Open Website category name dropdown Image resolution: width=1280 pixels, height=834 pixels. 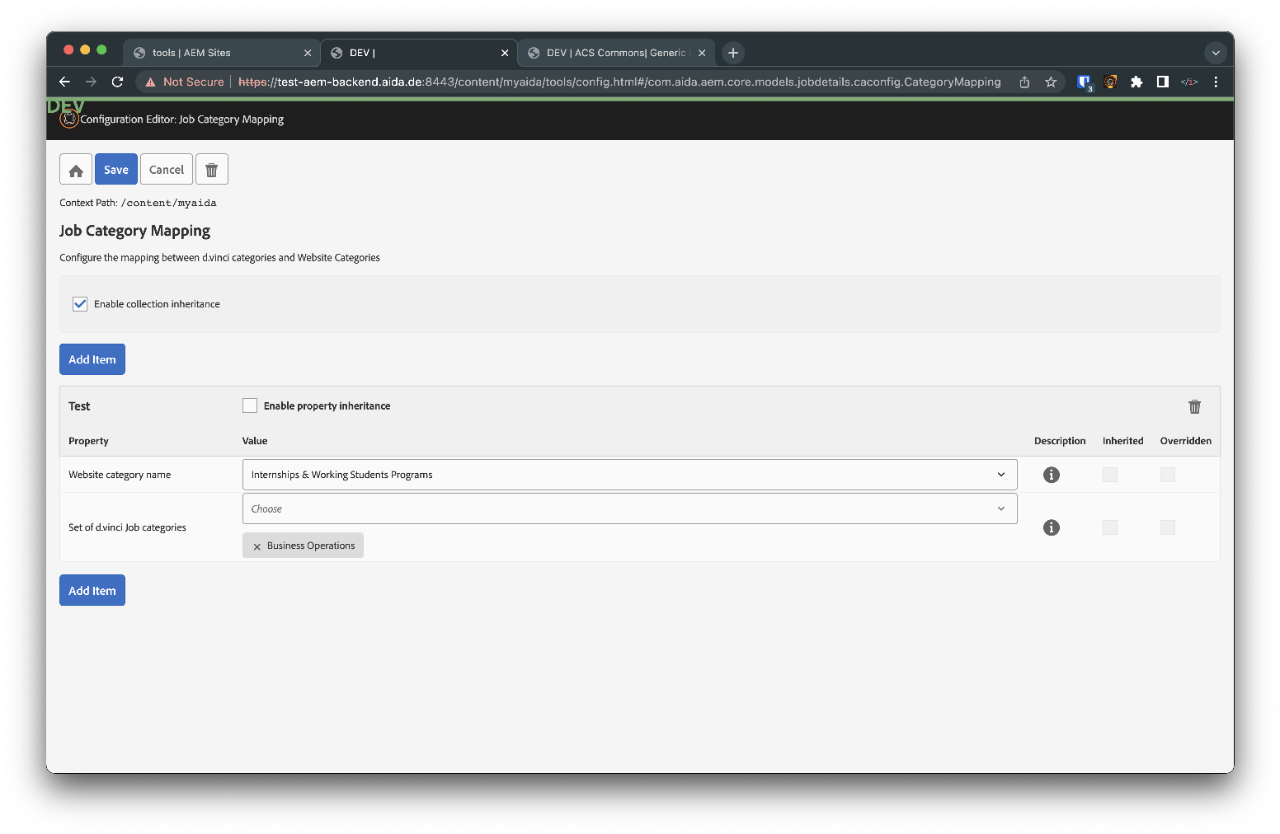[x=629, y=475]
